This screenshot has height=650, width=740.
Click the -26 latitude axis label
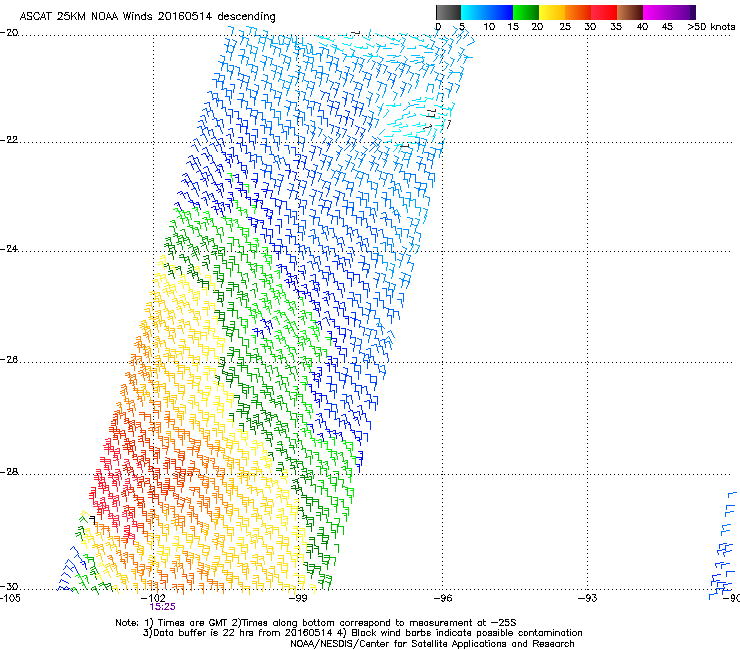pyautogui.click(x=9, y=360)
